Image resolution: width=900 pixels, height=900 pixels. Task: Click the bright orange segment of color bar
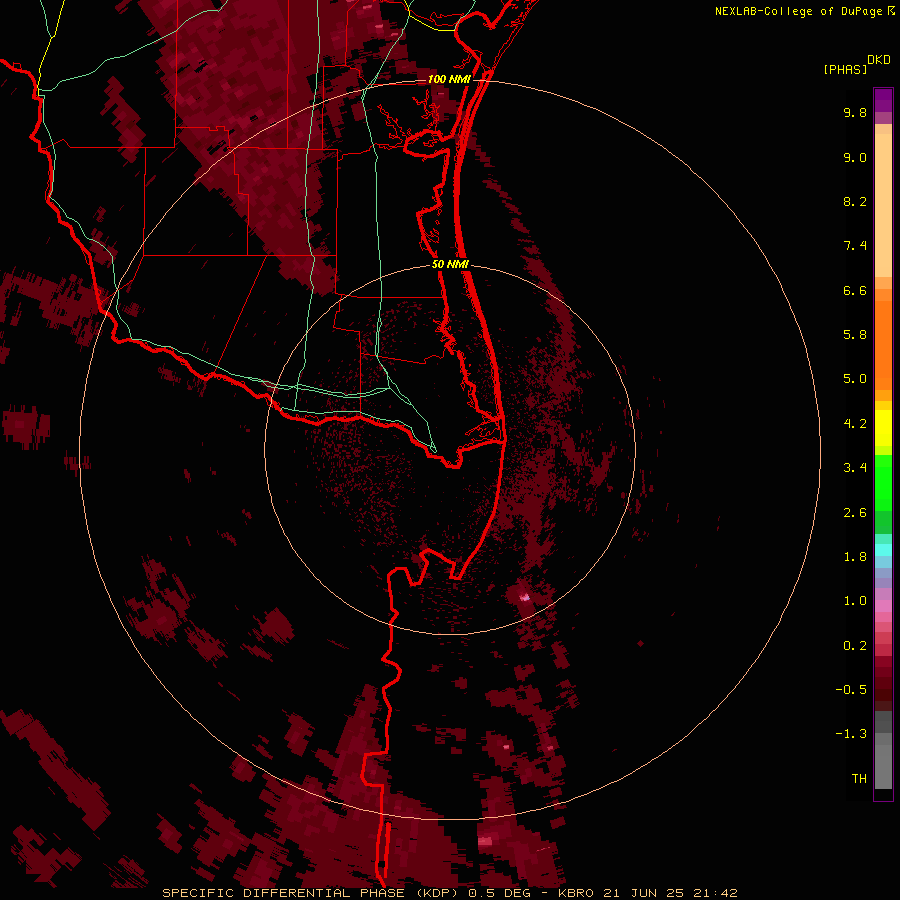(x=883, y=346)
